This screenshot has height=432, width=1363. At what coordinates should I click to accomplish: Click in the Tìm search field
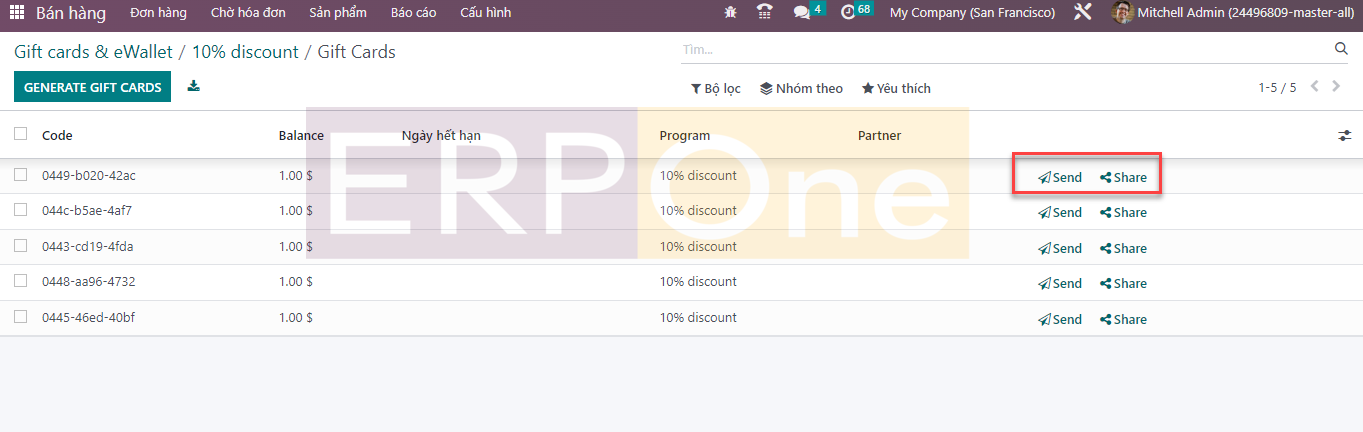point(1000,49)
